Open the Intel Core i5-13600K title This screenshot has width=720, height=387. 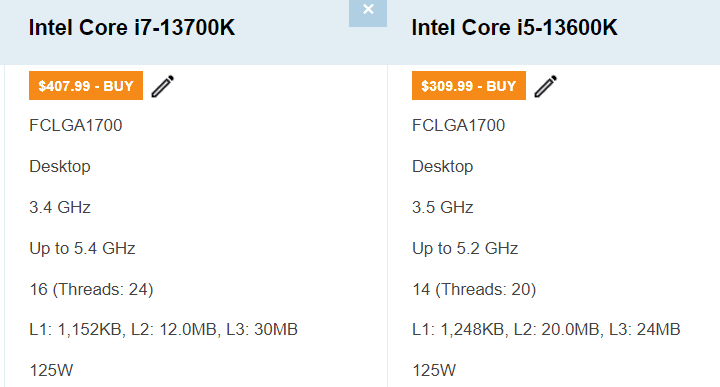[514, 28]
